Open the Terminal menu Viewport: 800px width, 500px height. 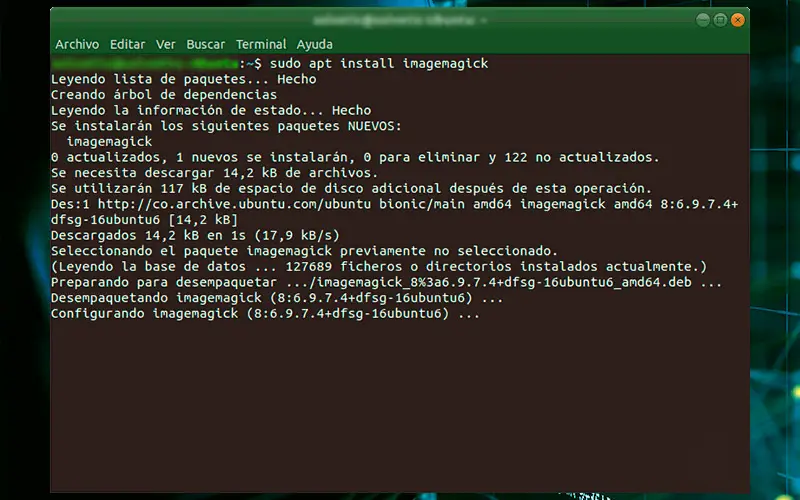point(261,44)
